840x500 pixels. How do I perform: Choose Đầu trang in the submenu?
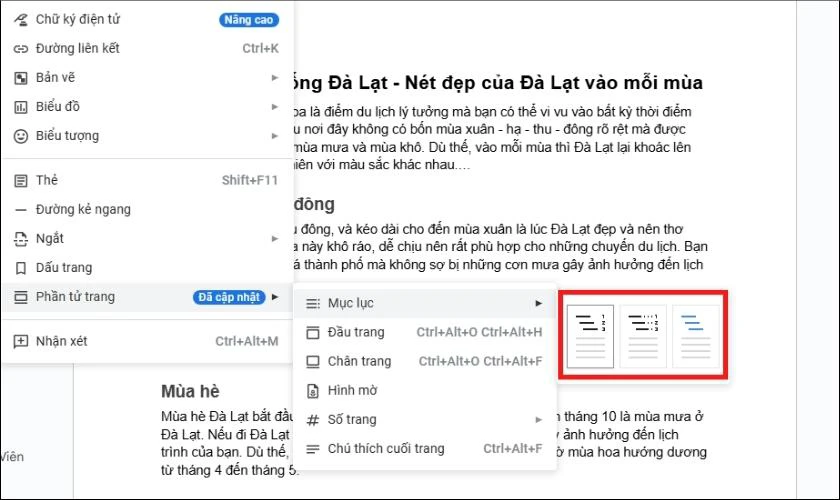pyautogui.click(x=425, y=332)
